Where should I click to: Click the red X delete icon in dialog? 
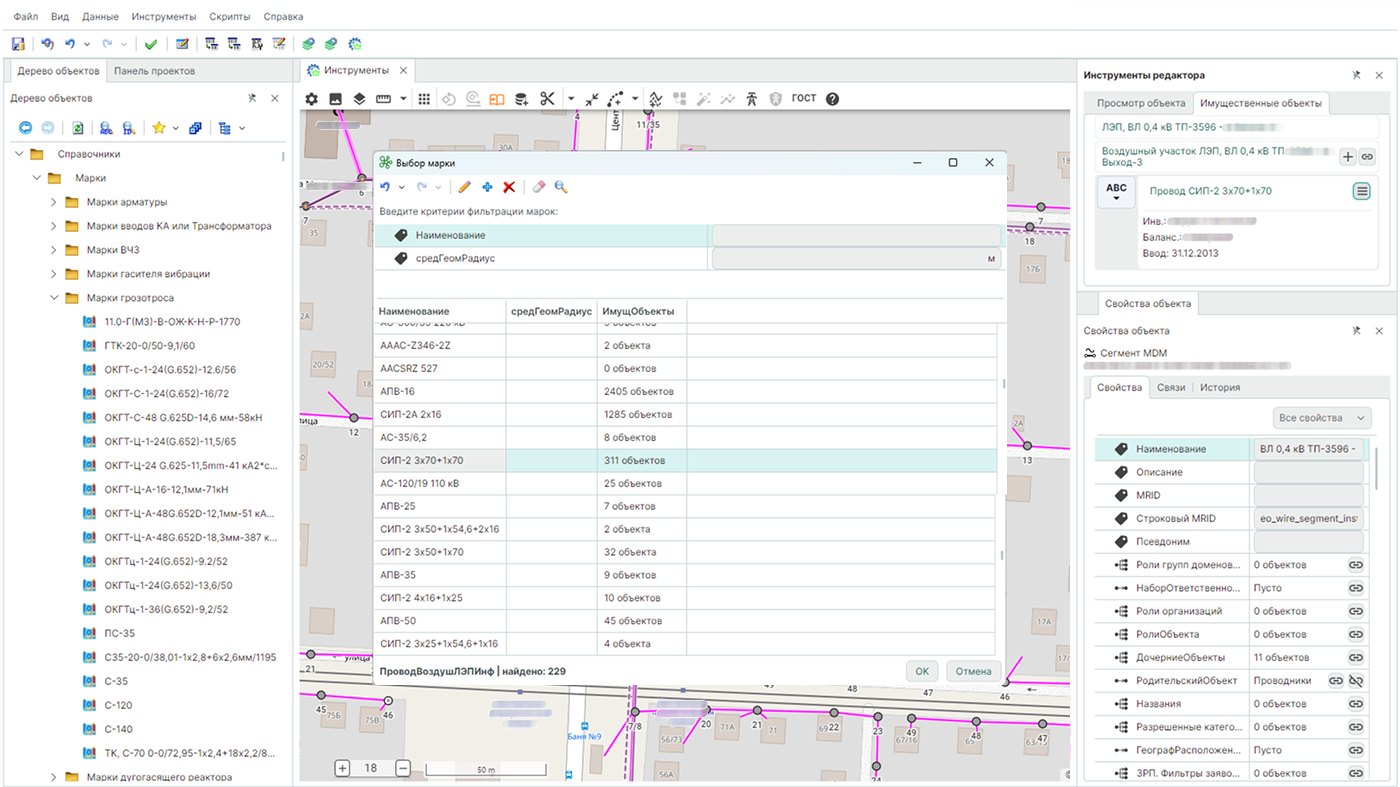[509, 187]
